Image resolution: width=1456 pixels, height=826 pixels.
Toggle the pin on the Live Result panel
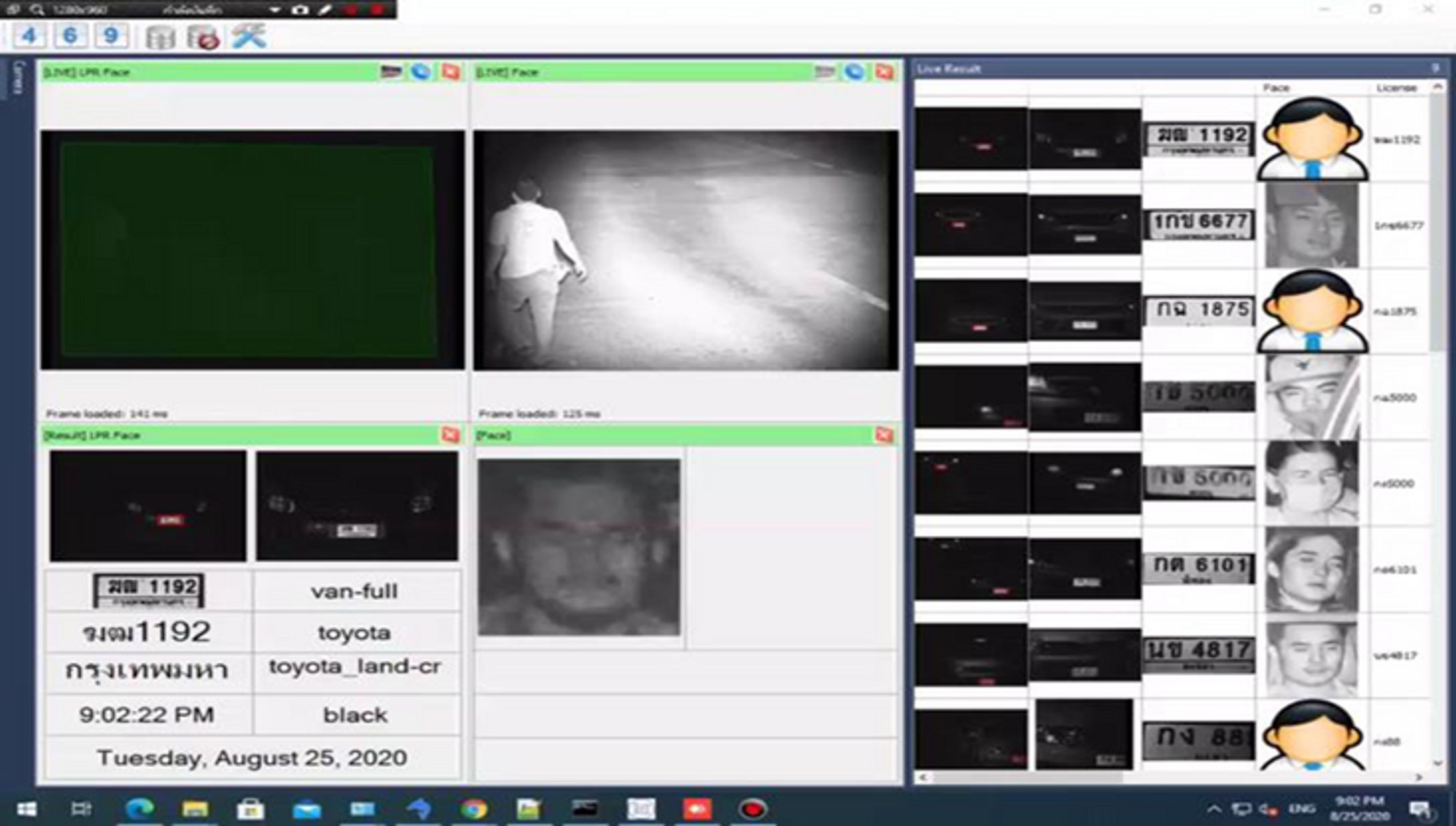pos(1435,68)
